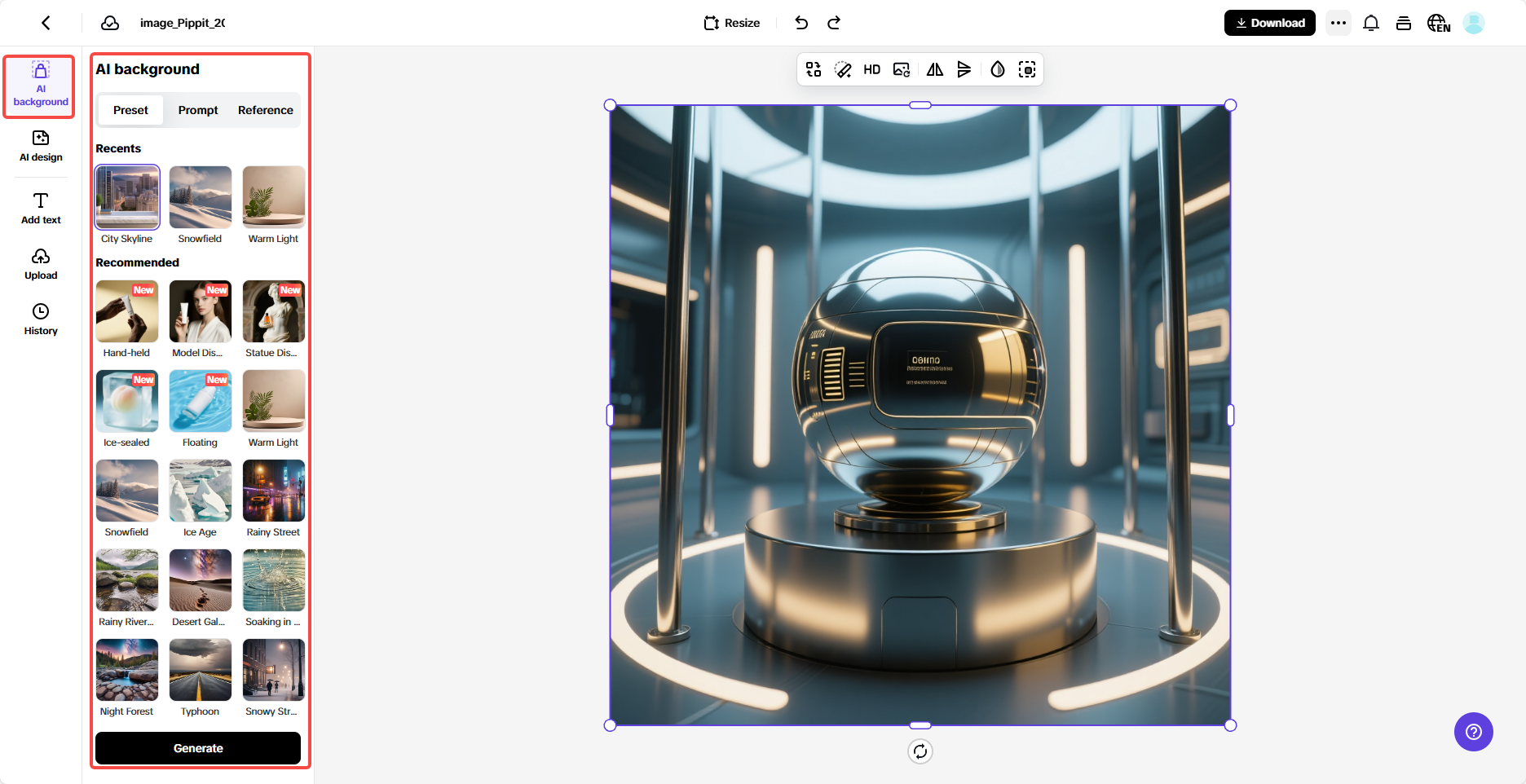Image resolution: width=1526 pixels, height=784 pixels.
Task: Undo the last action
Action: click(x=801, y=23)
